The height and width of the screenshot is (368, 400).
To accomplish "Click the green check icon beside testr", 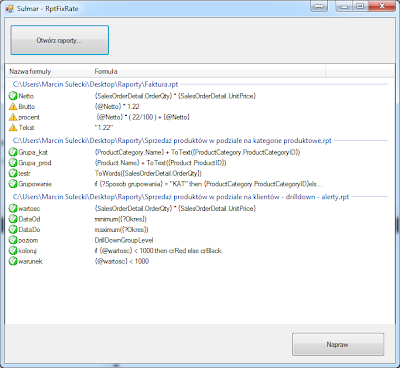I will pyautogui.click(x=13, y=173).
